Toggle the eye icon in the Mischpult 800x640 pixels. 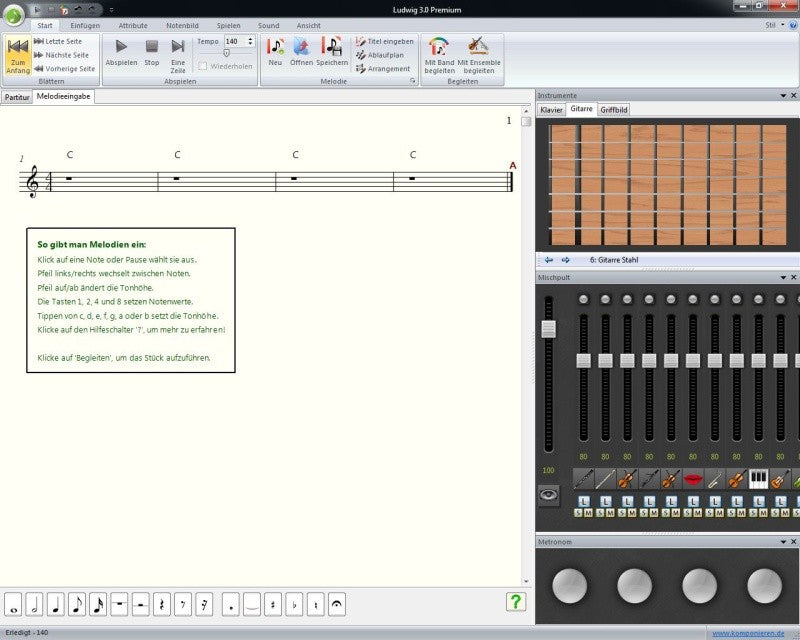pyautogui.click(x=548, y=495)
